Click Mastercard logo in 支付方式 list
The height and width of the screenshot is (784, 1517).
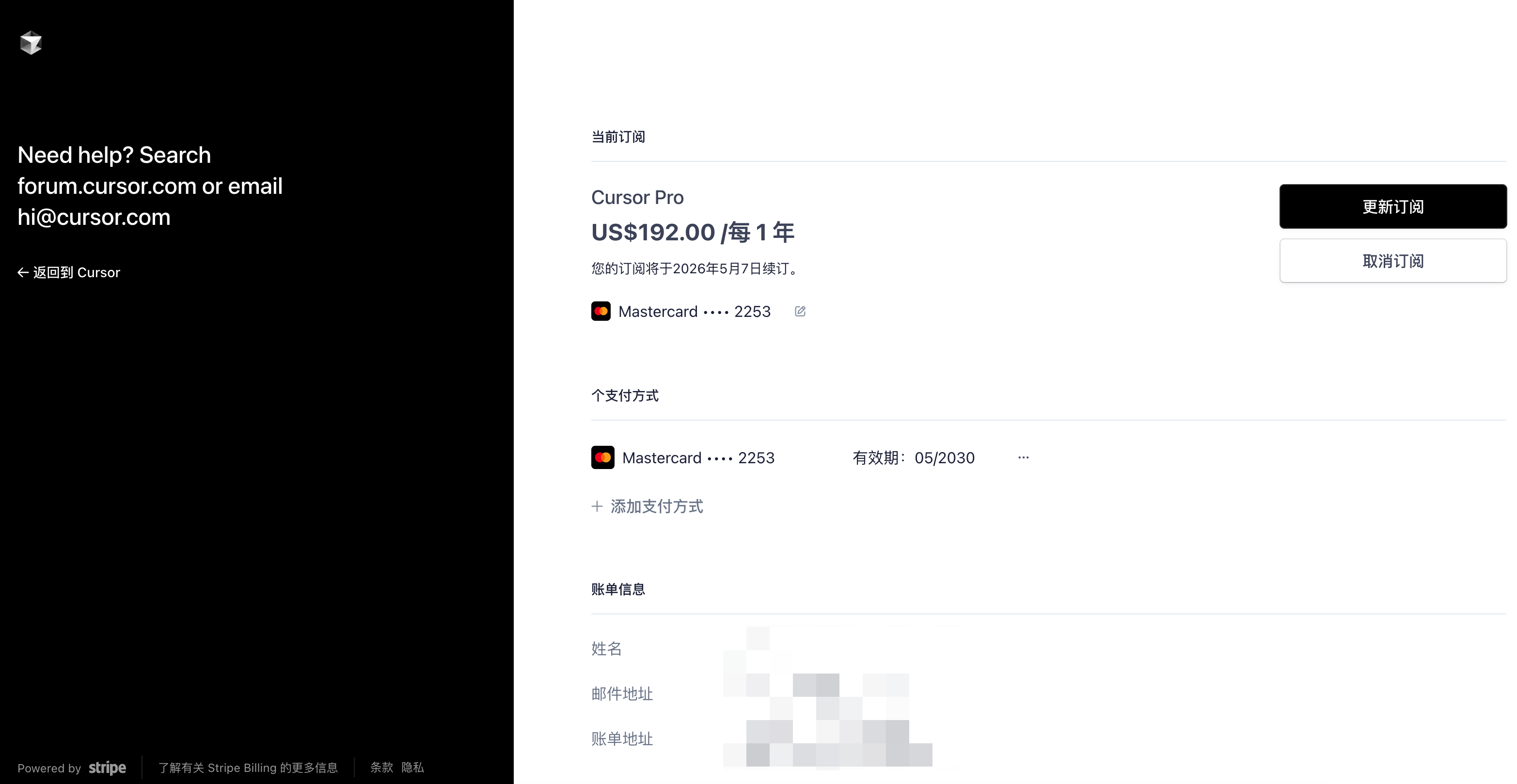click(602, 457)
